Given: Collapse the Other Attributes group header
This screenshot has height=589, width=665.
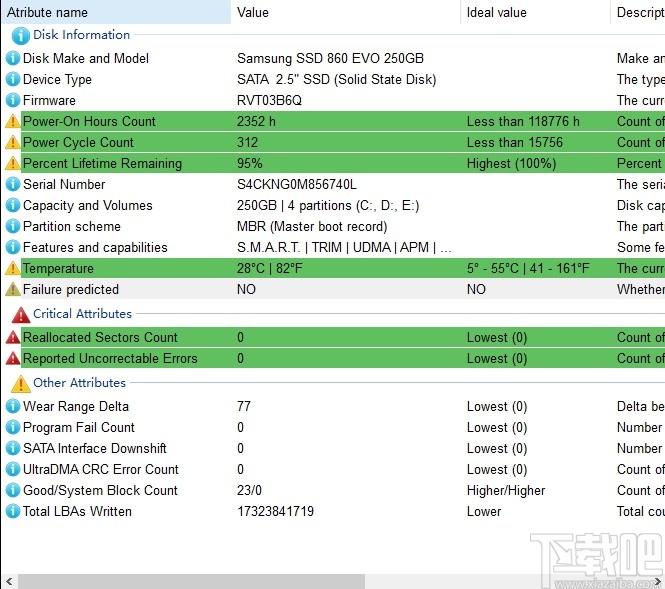Looking at the screenshot, I should point(79,382).
